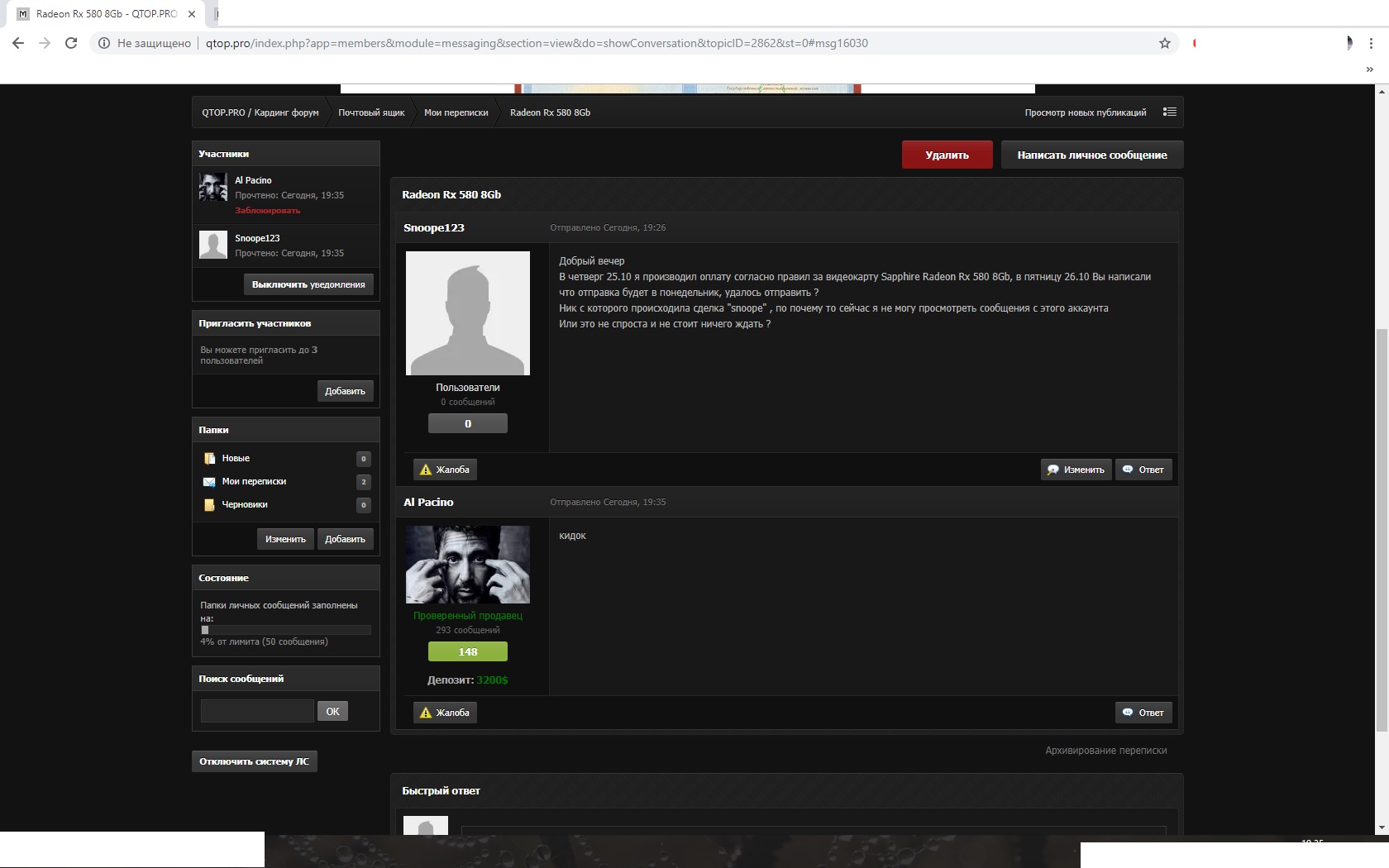Open the Мои переписки folder
The width and height of the screenshot is (1389, 868).
click(x=254, y=481)
